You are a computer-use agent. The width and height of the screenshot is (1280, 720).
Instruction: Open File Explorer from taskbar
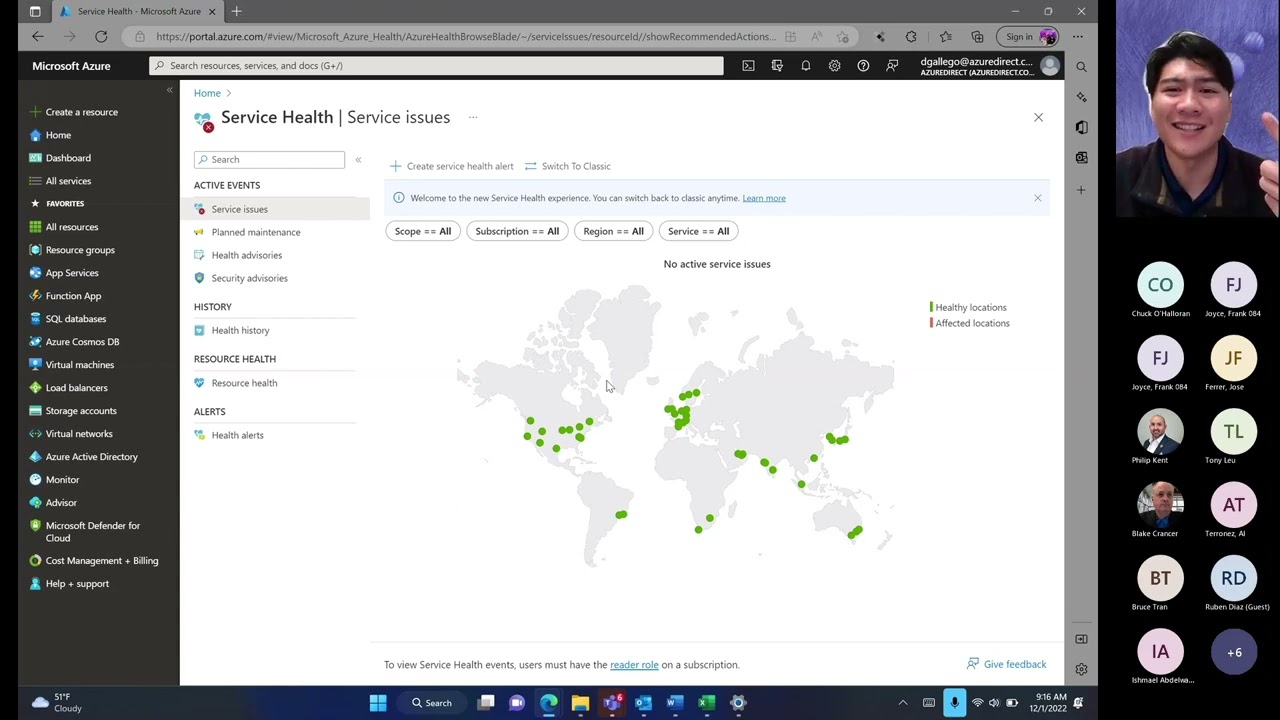580,703
